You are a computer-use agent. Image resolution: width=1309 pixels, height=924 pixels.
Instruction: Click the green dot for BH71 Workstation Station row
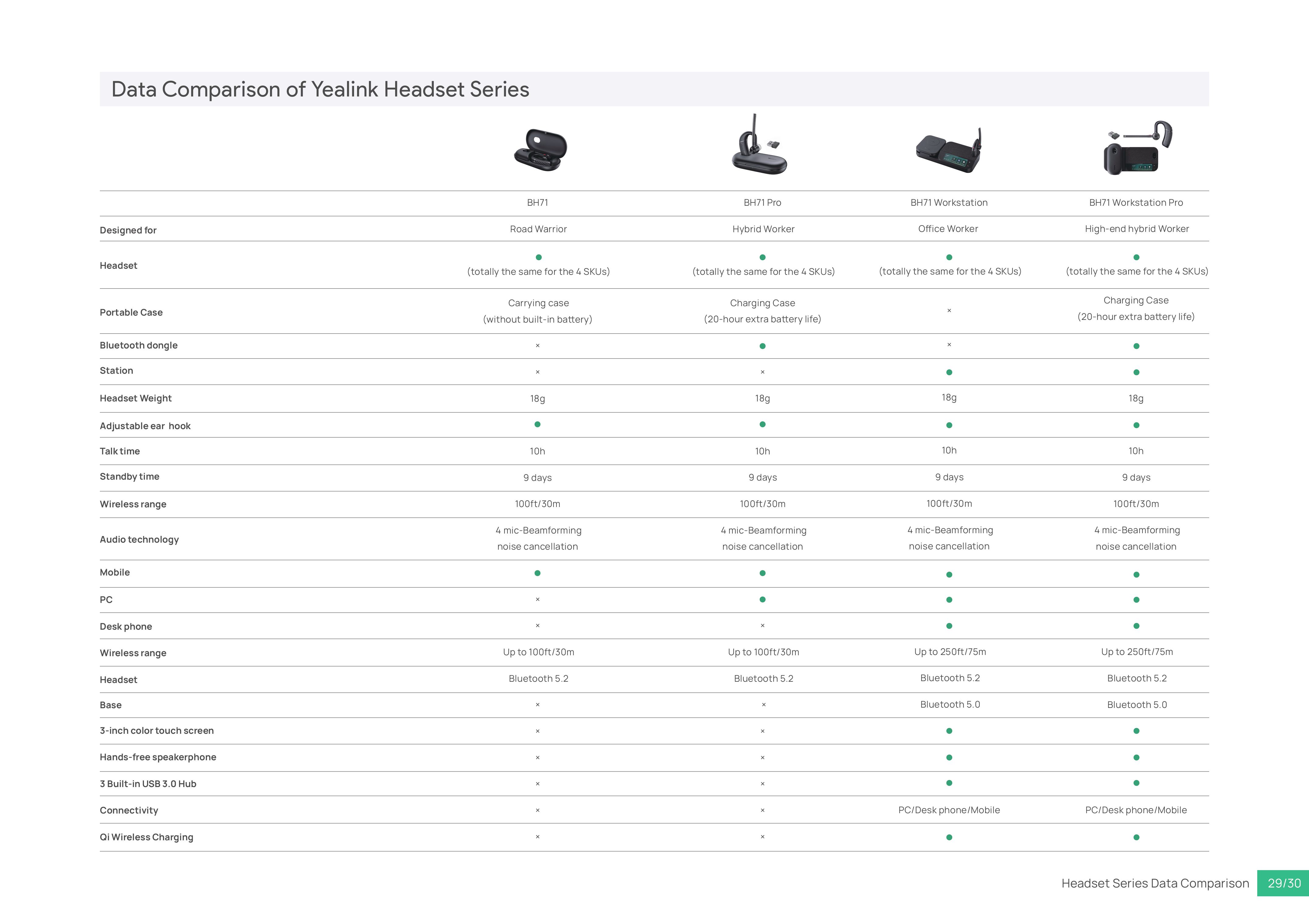[949, 372]
